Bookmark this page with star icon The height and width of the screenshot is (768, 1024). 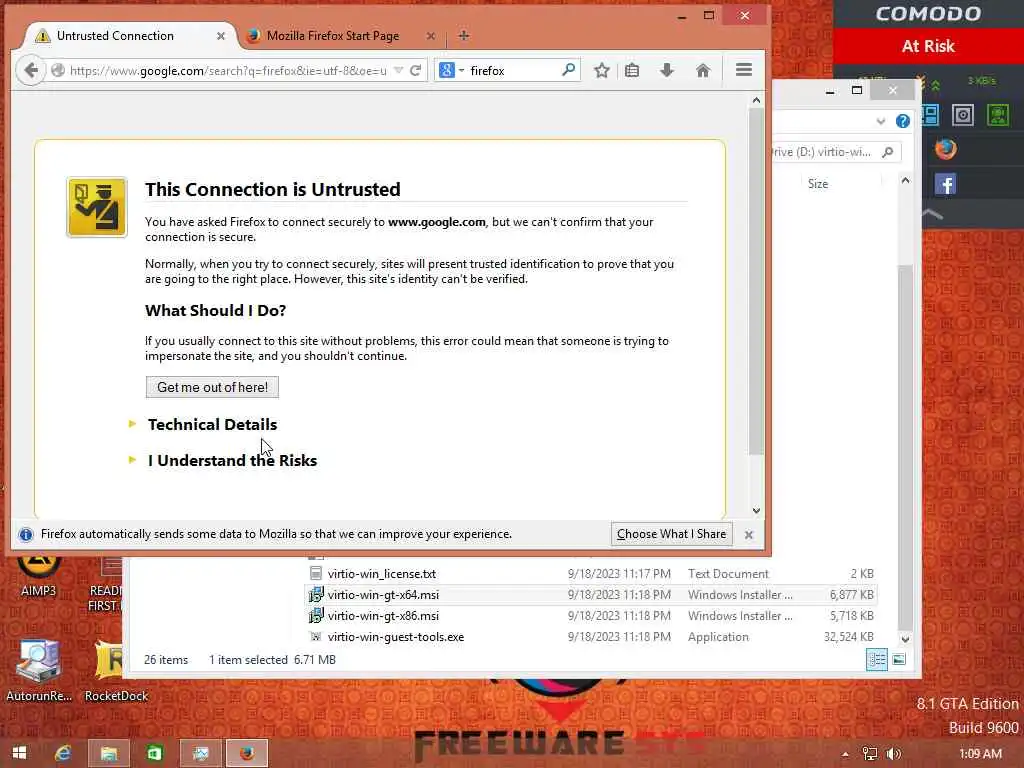pos(601,70)
